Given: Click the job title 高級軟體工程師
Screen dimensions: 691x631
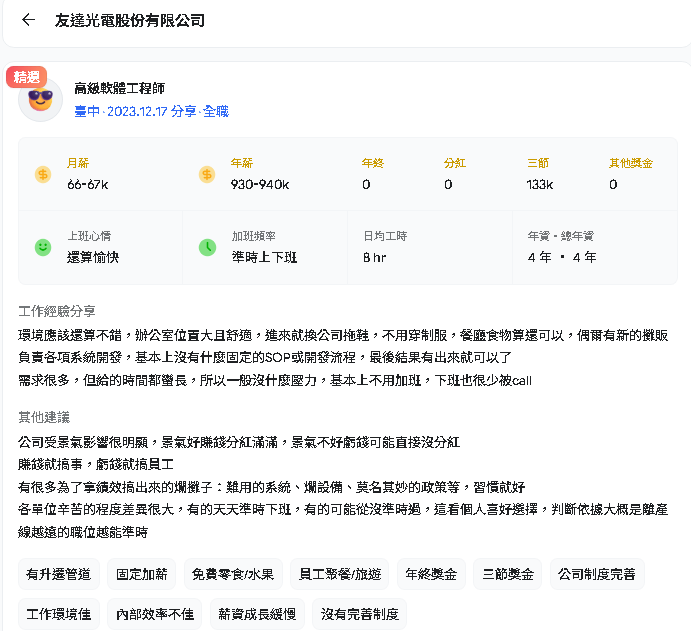Looking at the screenshot, I should (119, 89).
